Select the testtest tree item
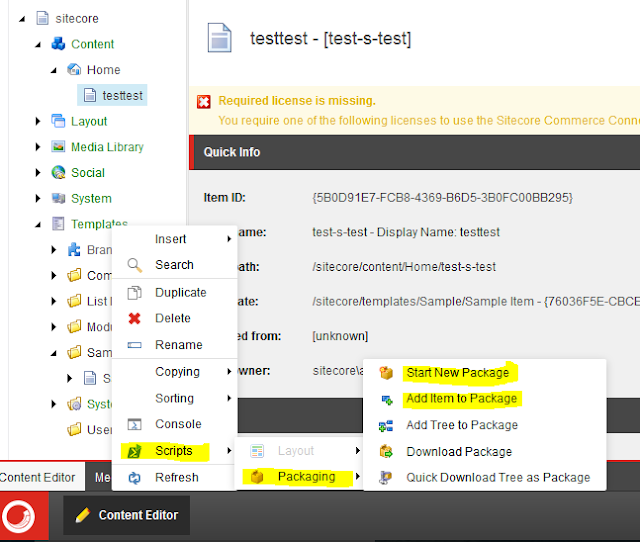 pos(112,95)
